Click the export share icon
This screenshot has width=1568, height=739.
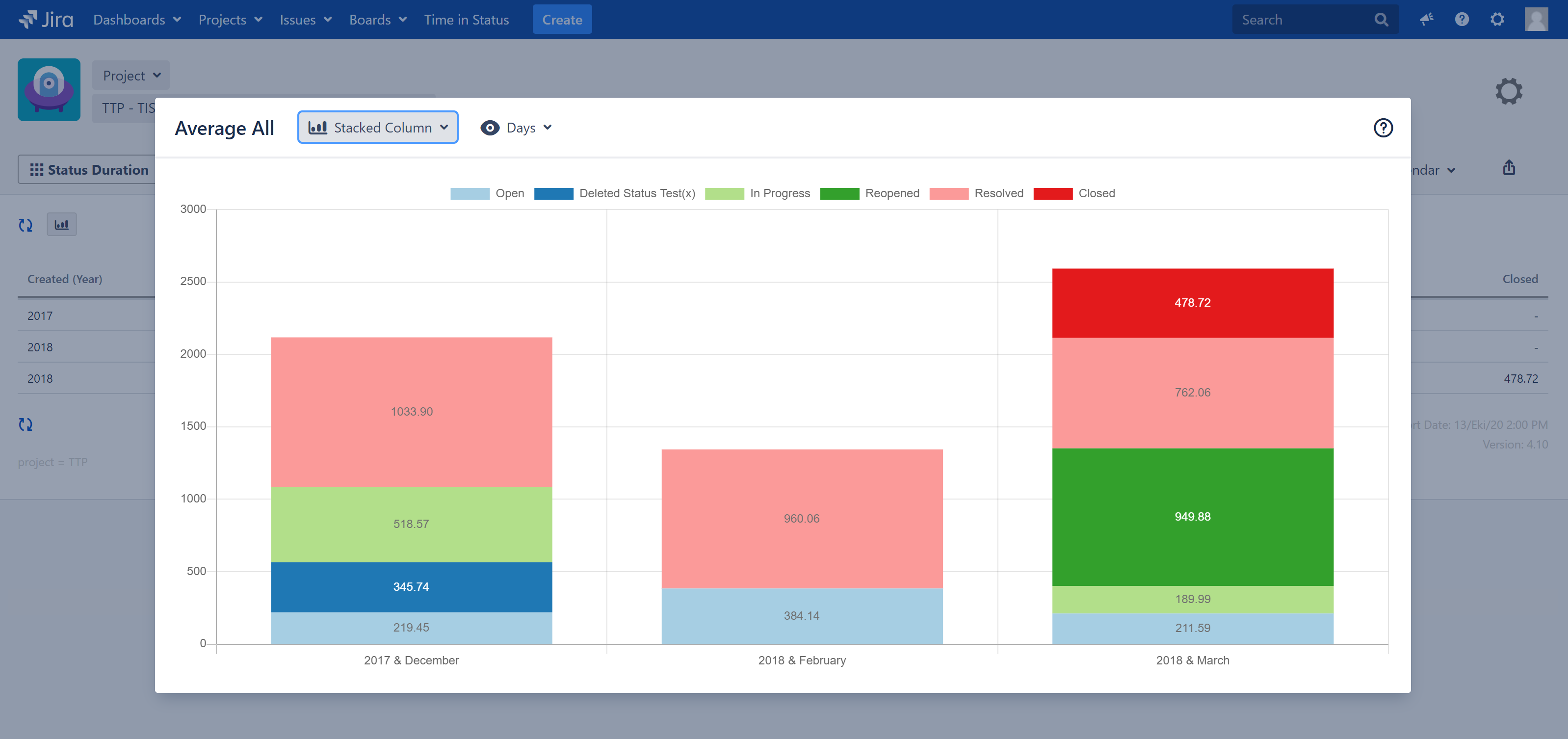coord(1508,168)
